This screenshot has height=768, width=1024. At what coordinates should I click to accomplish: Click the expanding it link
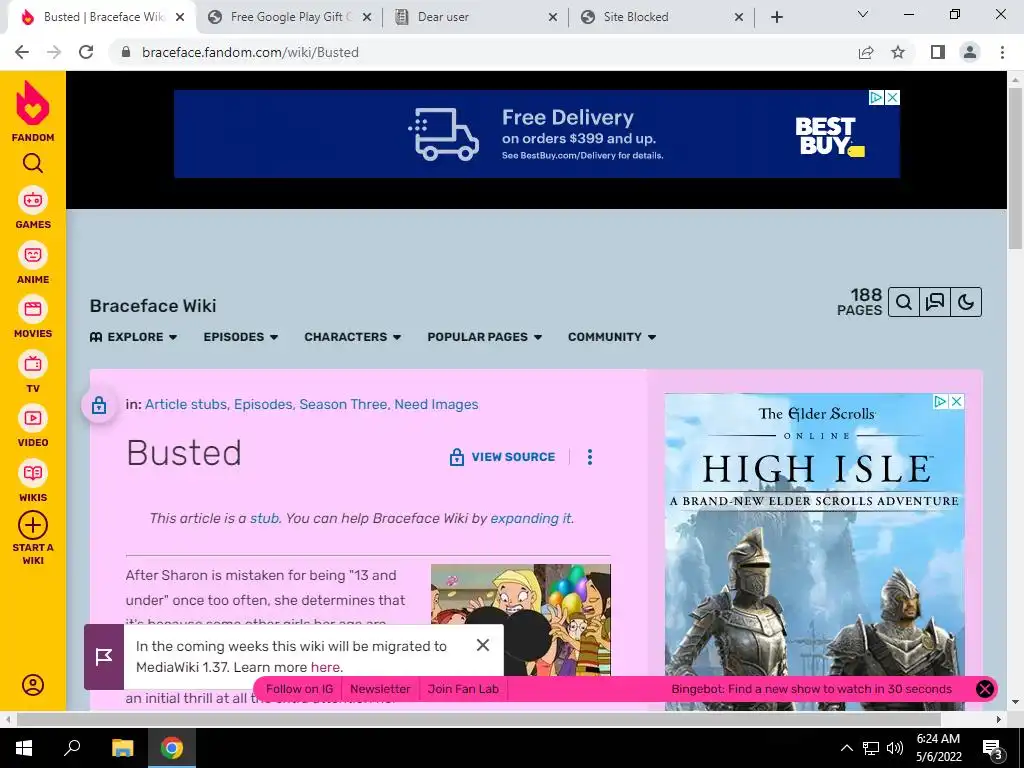(x=531, y=519)
